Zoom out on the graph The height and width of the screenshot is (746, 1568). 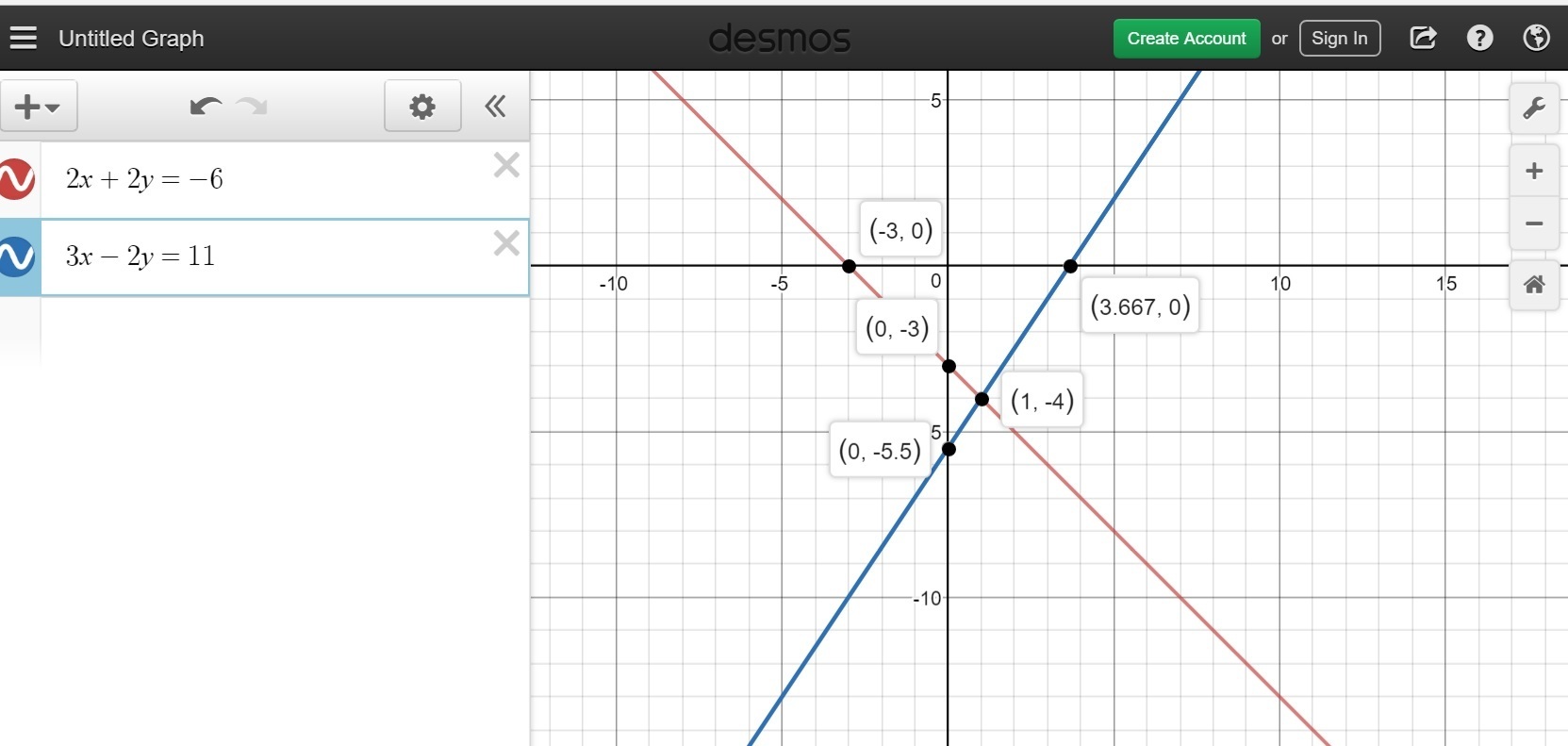tap(1534, 224)
